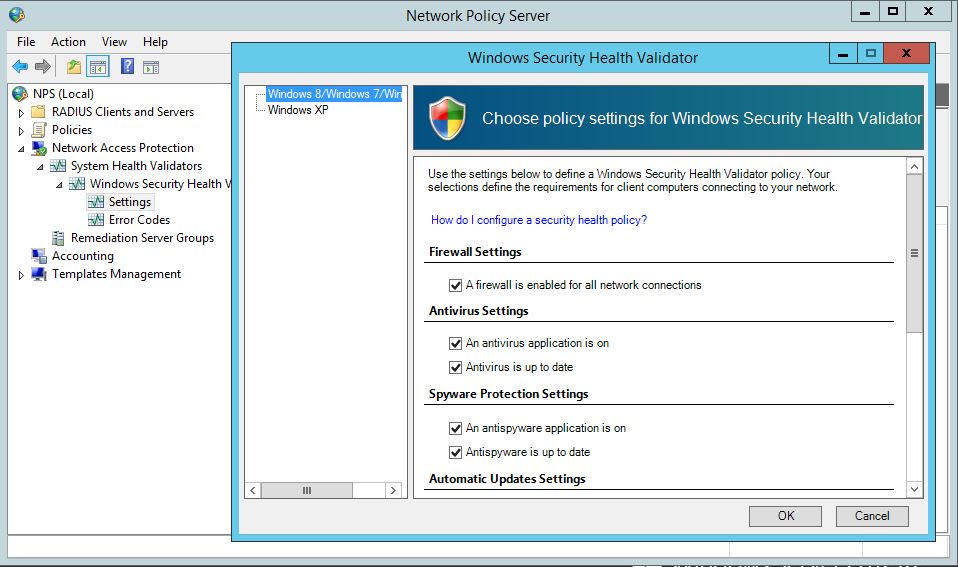Toggle the Show/Hide Action Pane icon
Image resolution: width=958 pixels, height=567 pixels.
pyautogui.click(x=151, y=67)
